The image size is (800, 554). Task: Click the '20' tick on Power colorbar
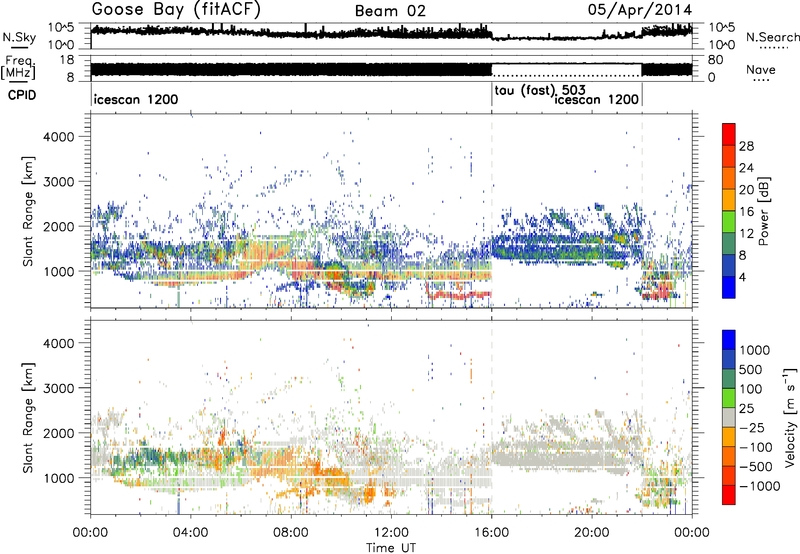point(746,190)
